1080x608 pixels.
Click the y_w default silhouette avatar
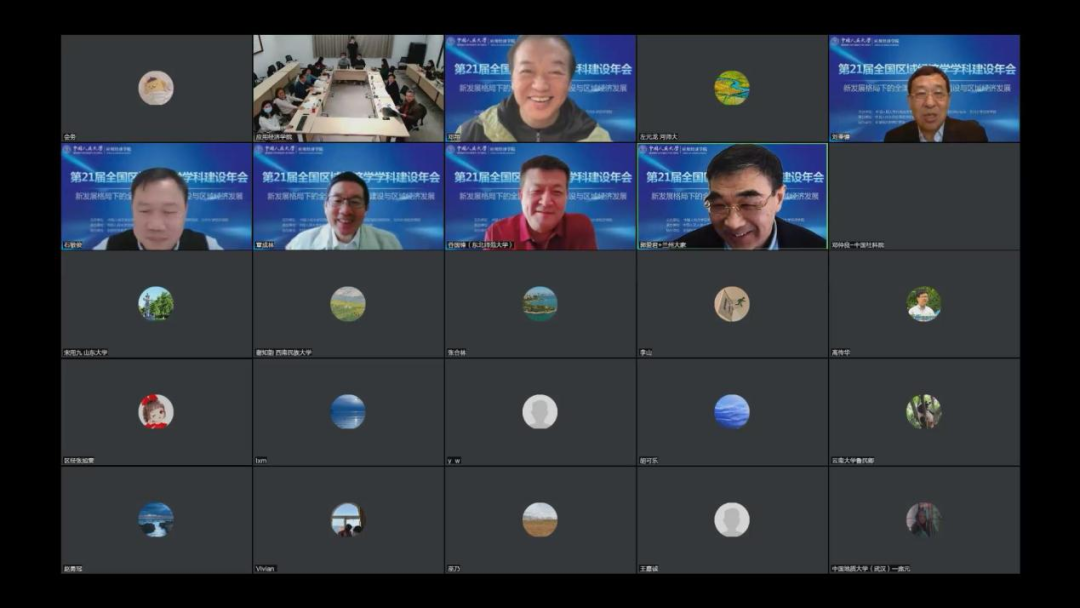tap(540, 411)
